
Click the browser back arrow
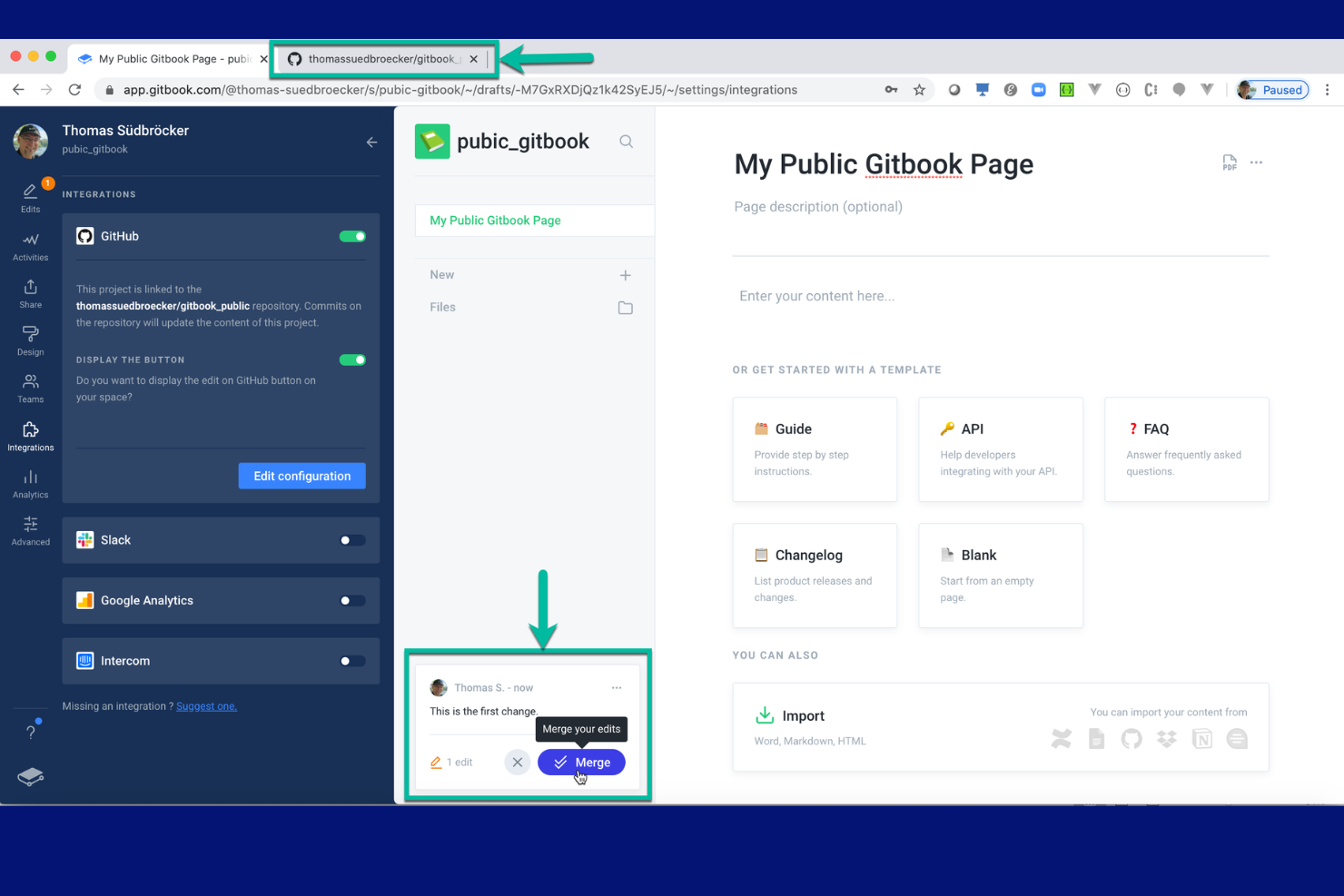(x=18, y=90)
